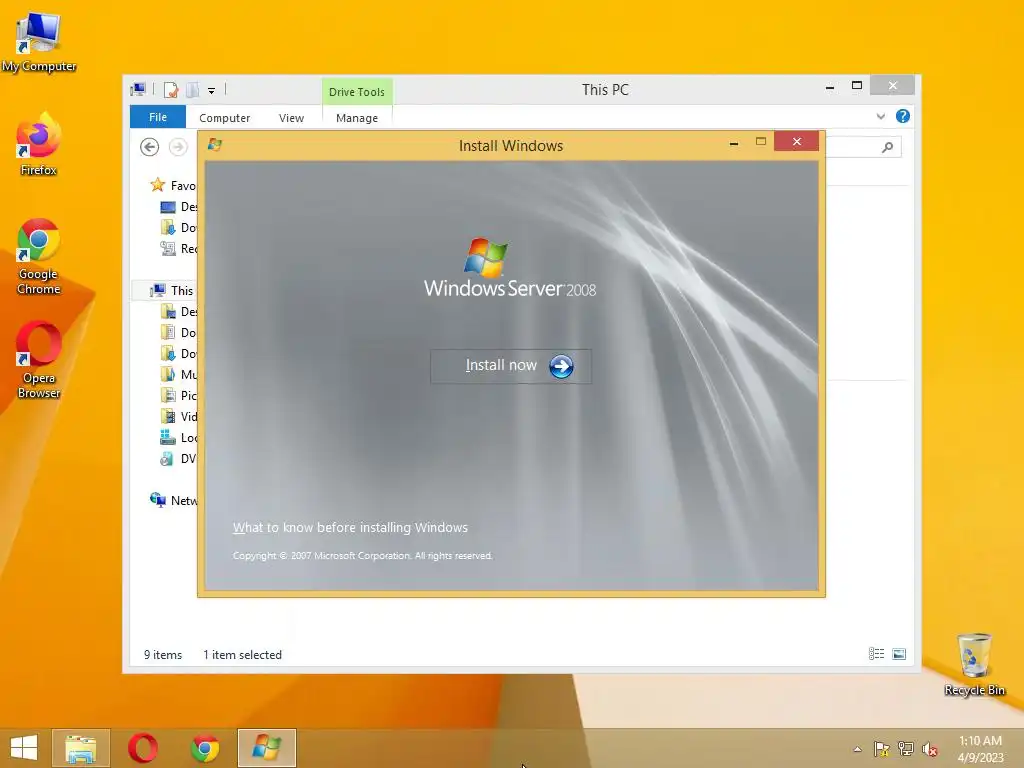Select Local Disk in navigation pane
Viewport: 1024px width, 768px height.
coord(178,438)
